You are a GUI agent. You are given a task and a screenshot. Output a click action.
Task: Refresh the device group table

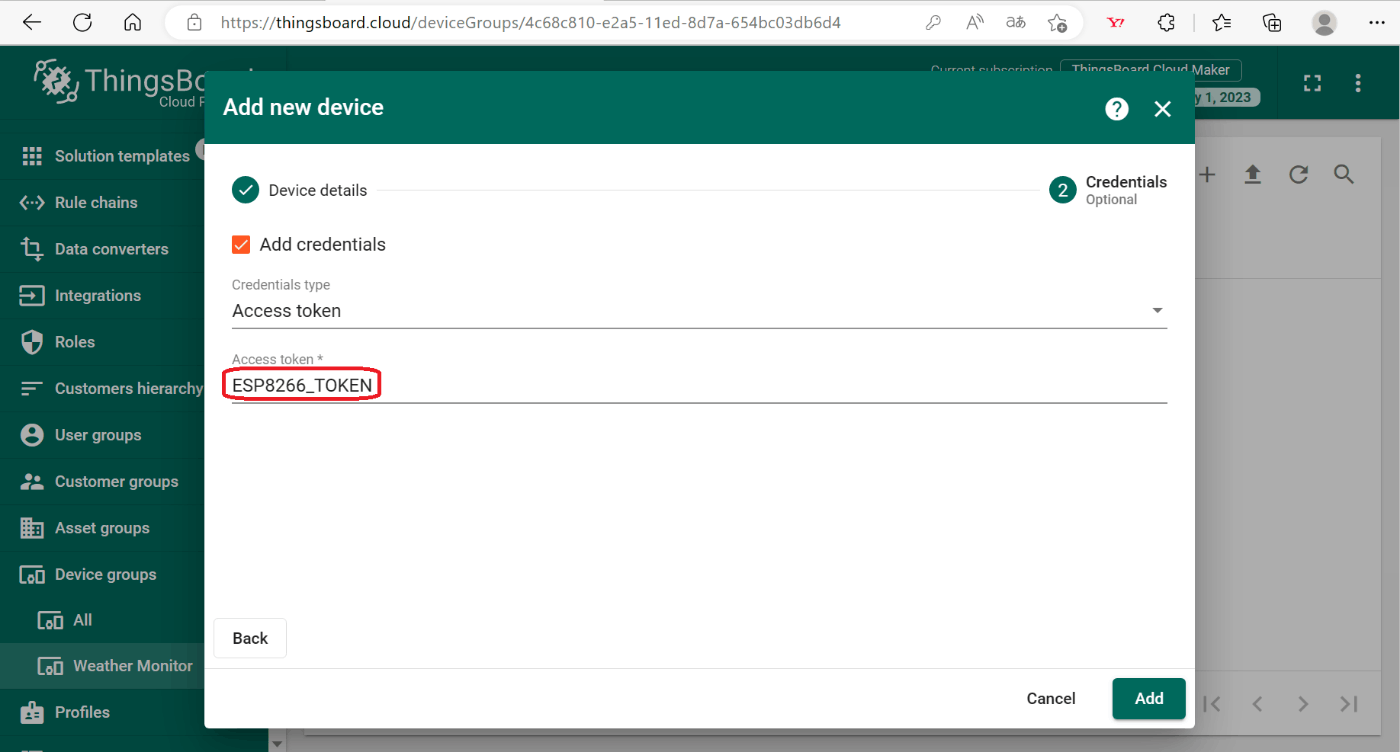(x=1298, y=175)
